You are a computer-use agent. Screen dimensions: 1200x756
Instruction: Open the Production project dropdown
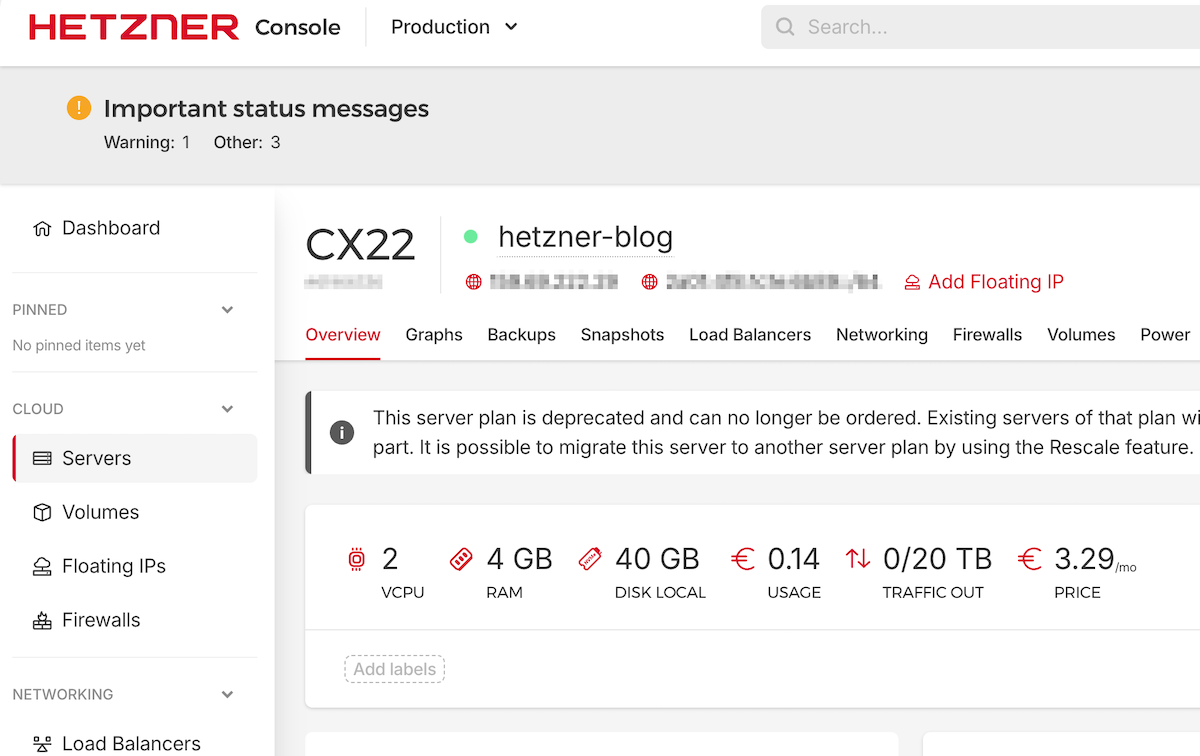455,27
